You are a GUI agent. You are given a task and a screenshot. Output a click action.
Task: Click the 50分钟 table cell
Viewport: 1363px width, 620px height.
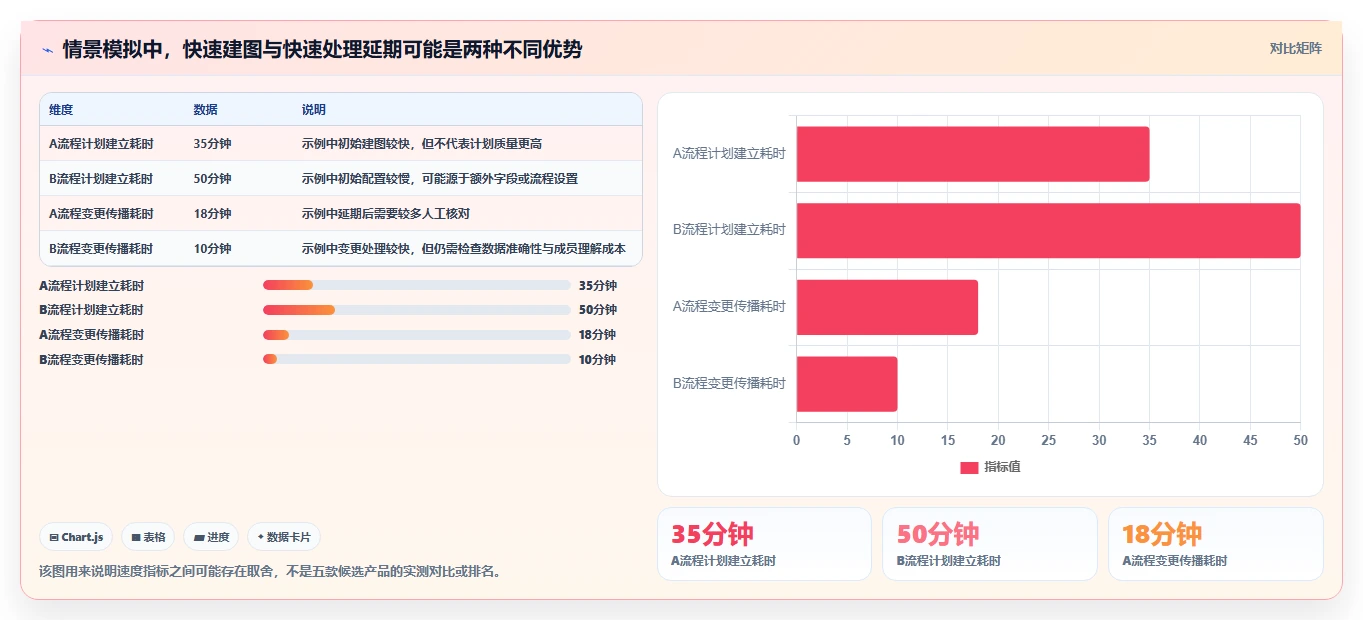[212, 179]
